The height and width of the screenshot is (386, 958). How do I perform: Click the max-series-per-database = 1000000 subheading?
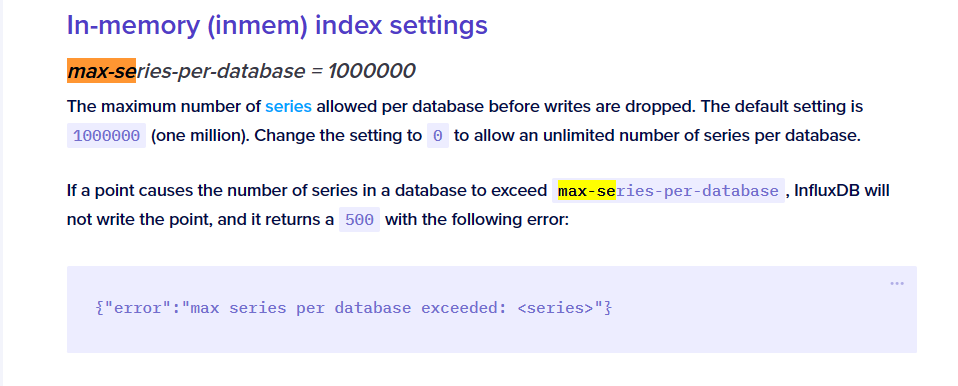pos(241,71)
